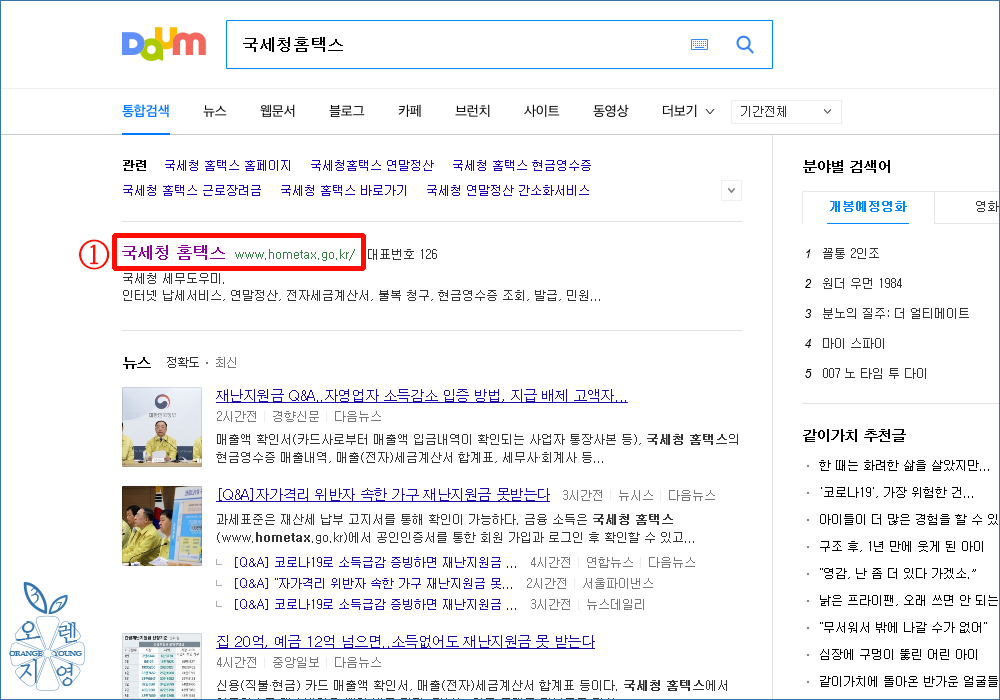
Task: Click related search 국세청 홈택스 현금영수증
Action: [x=522, y=165]
